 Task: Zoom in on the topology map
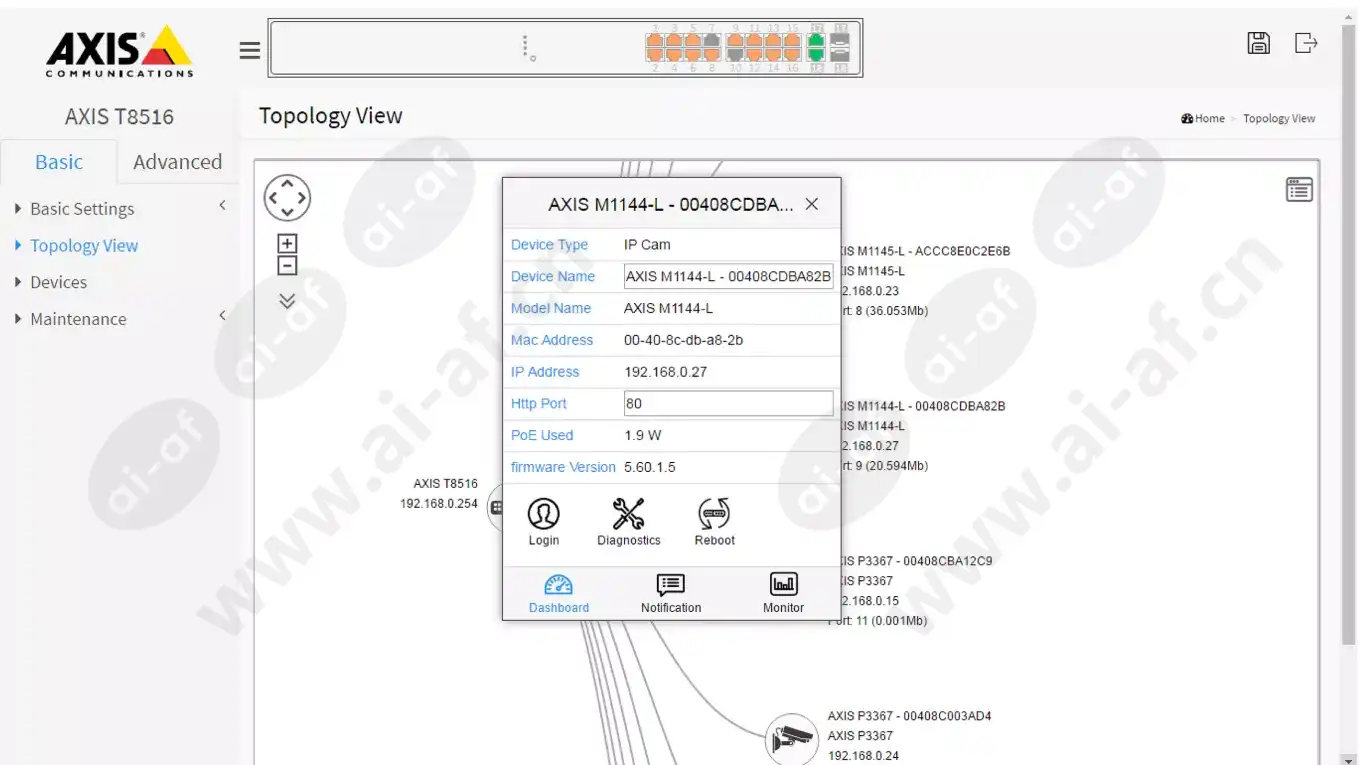point(287,244)
